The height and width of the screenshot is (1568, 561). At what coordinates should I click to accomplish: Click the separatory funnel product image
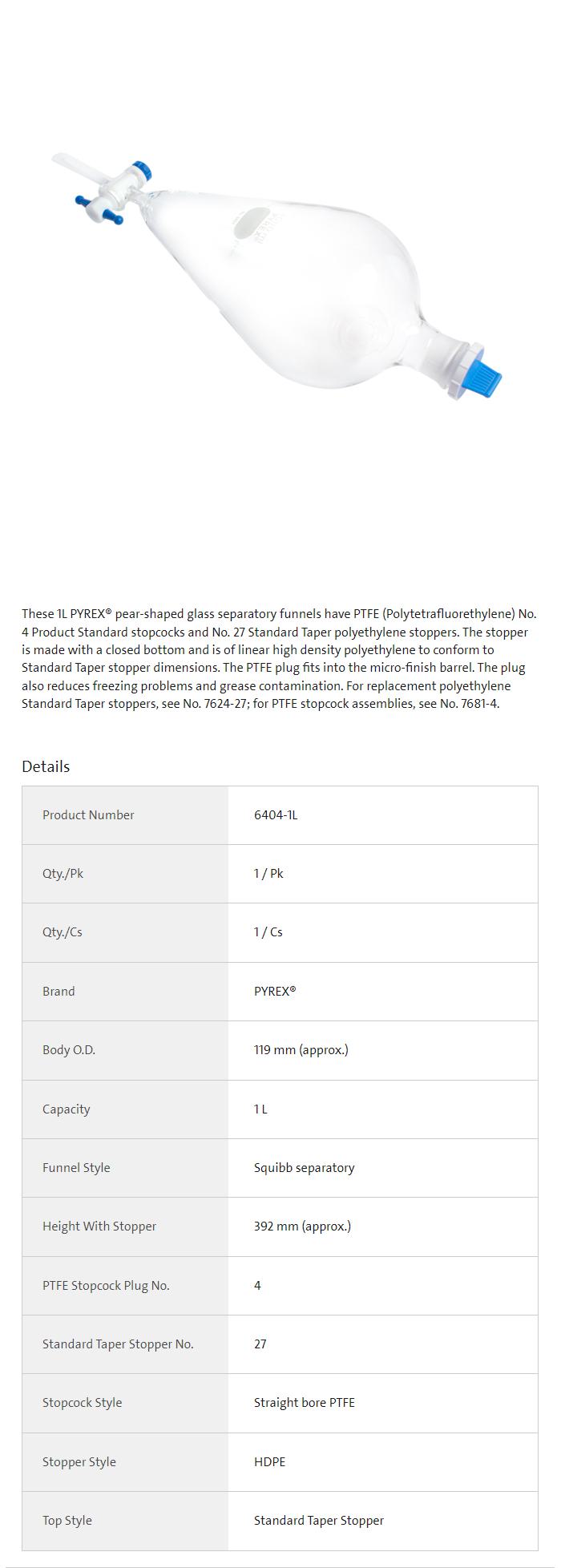(276, 277)
